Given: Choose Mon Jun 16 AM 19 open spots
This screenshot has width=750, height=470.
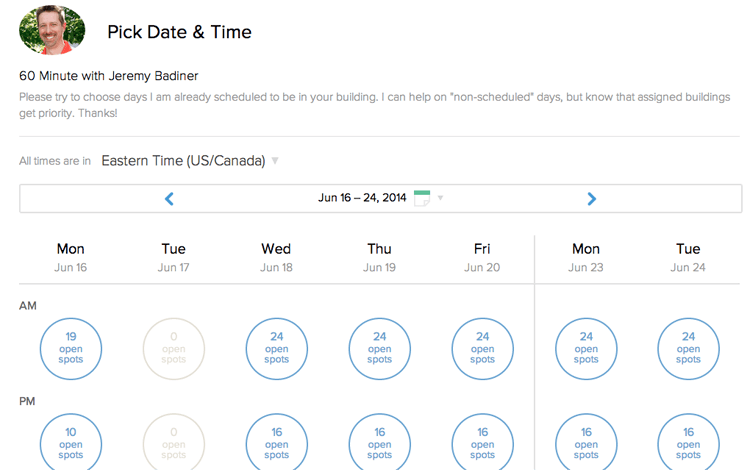Looking at the screenshot, I should 71,349.
